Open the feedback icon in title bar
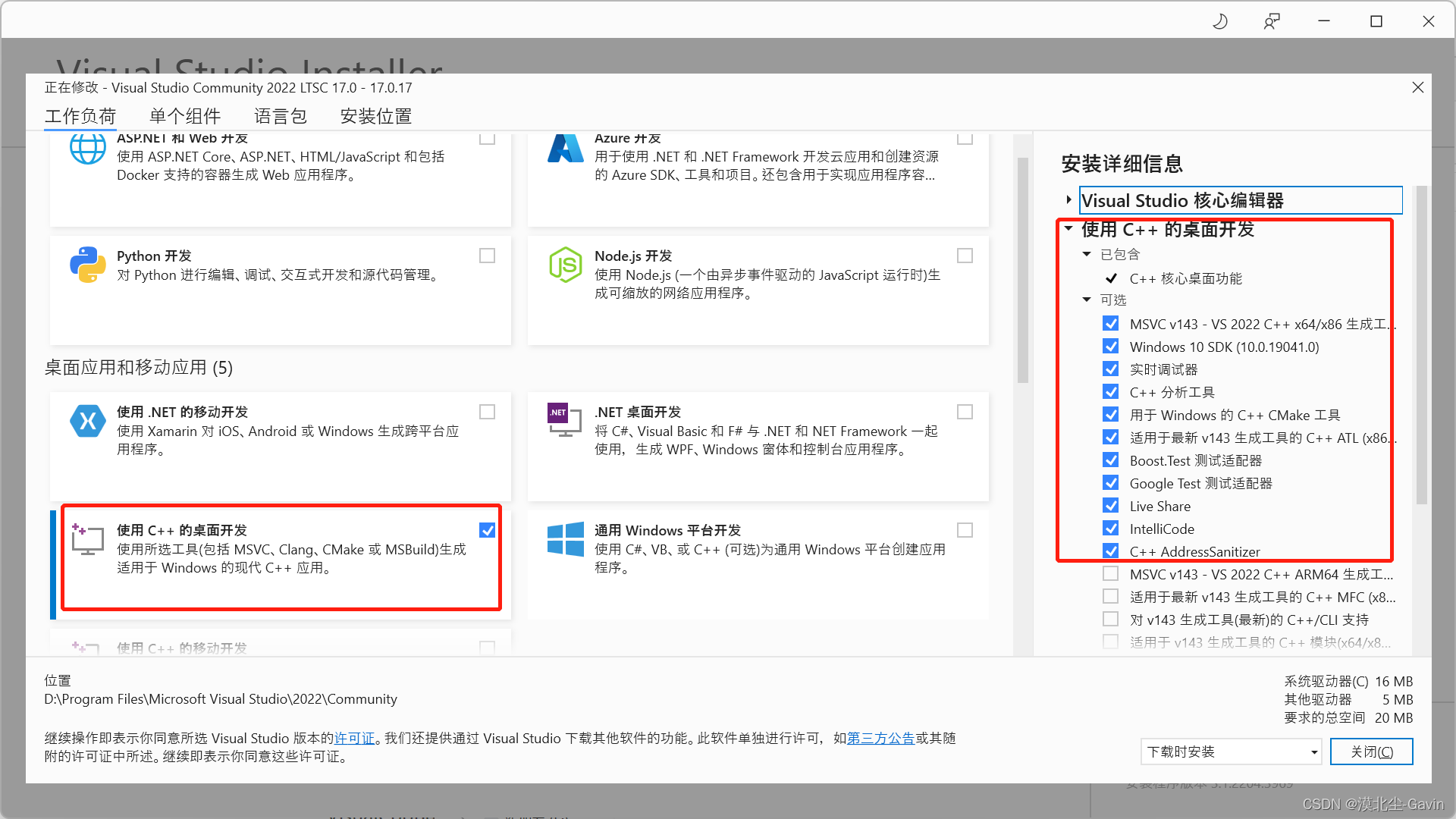 point(1272,21)
